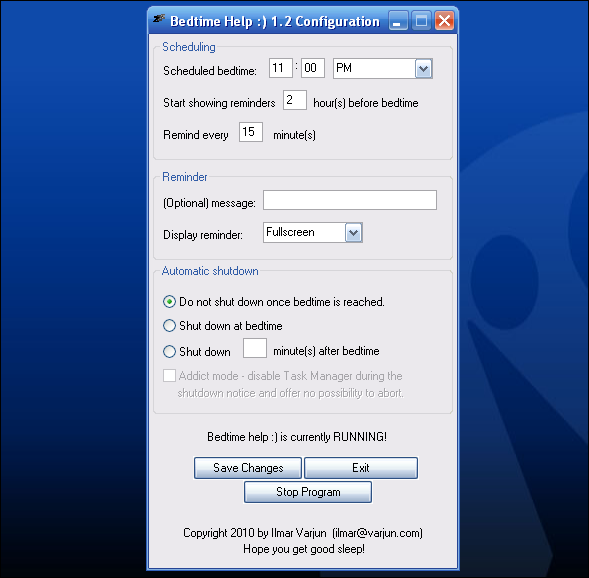The height and width of the screenshot is (578, 589).
Task: Close the Bedtime Help configuration window
Action: (444, 21)
